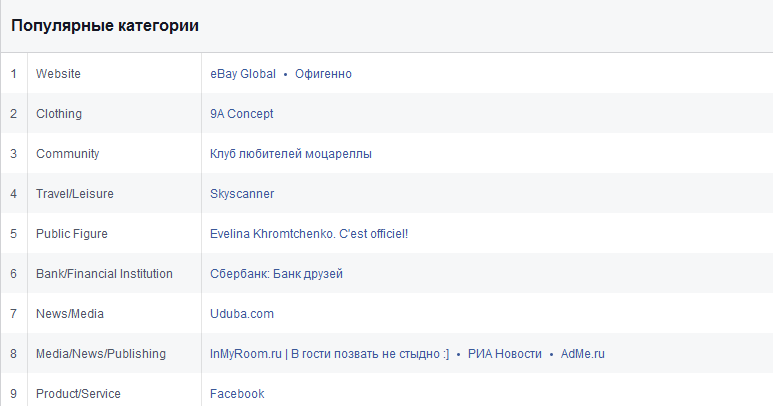Click Bank/Financial Institution category label
Screen dimensions: 773x406
104,274
